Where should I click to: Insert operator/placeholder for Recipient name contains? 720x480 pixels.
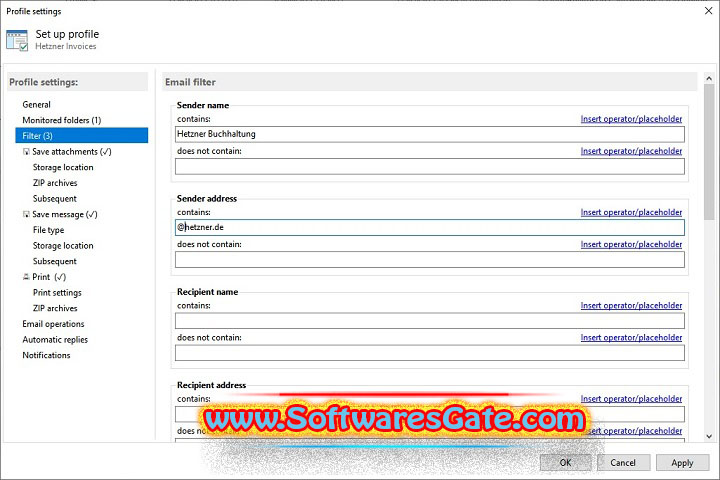tap(631, 305)
